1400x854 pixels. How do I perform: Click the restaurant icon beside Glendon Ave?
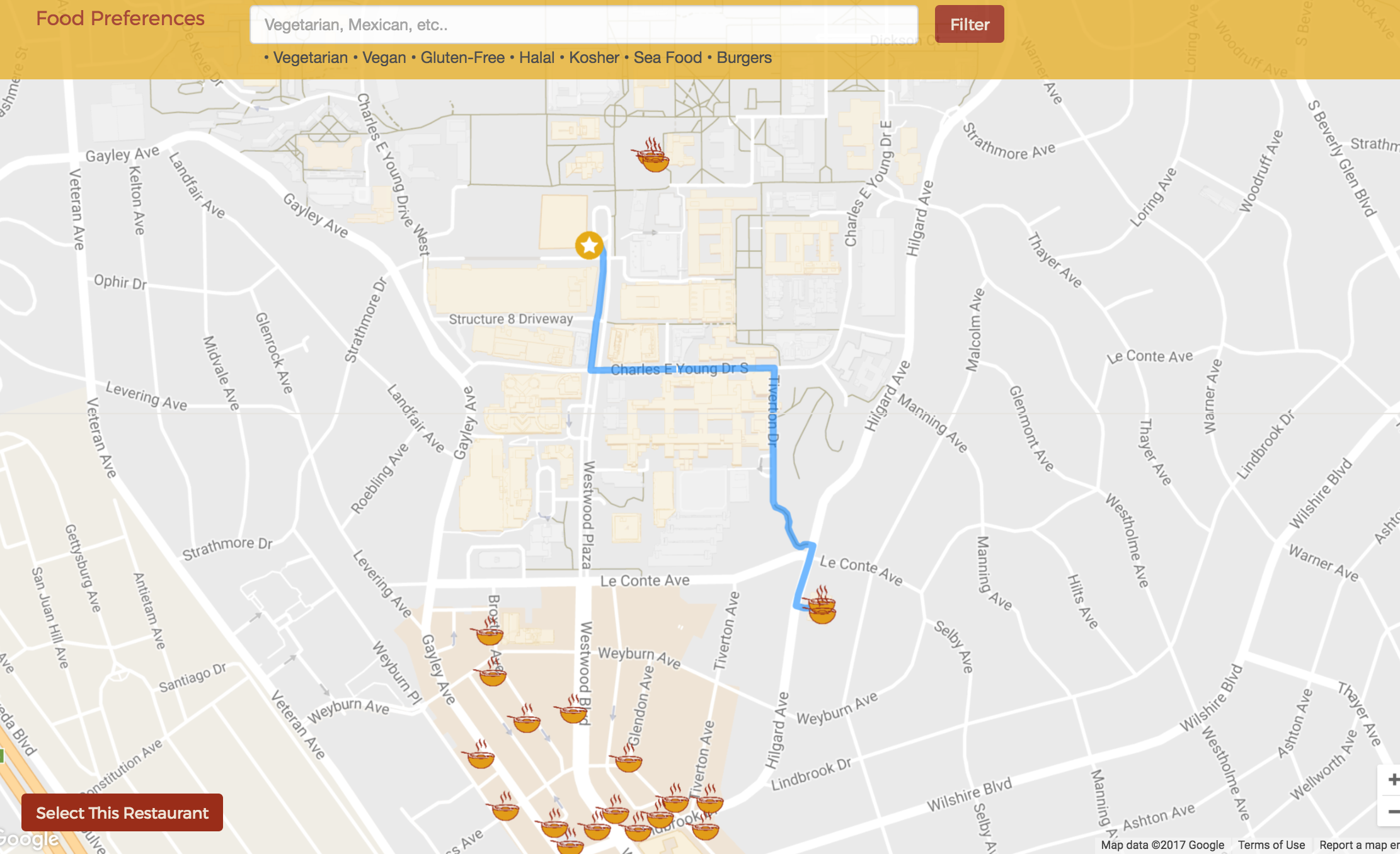(x=628, y=760)
